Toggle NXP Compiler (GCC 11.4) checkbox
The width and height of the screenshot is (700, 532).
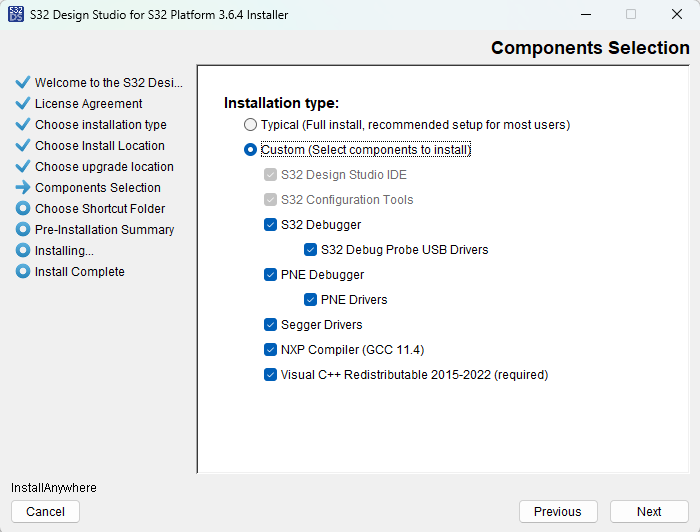270,349
